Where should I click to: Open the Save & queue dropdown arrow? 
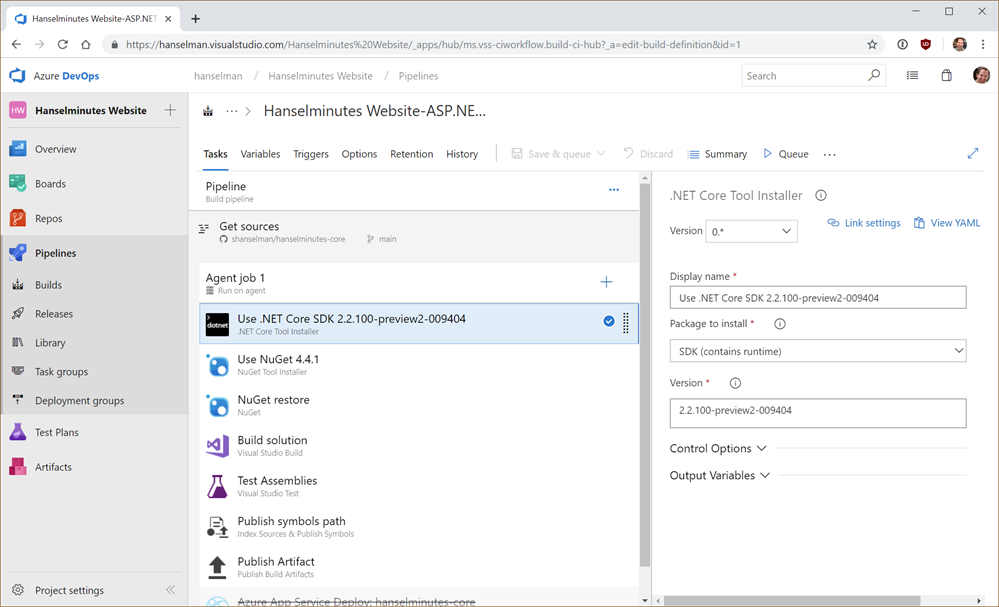tap(601, 154)
